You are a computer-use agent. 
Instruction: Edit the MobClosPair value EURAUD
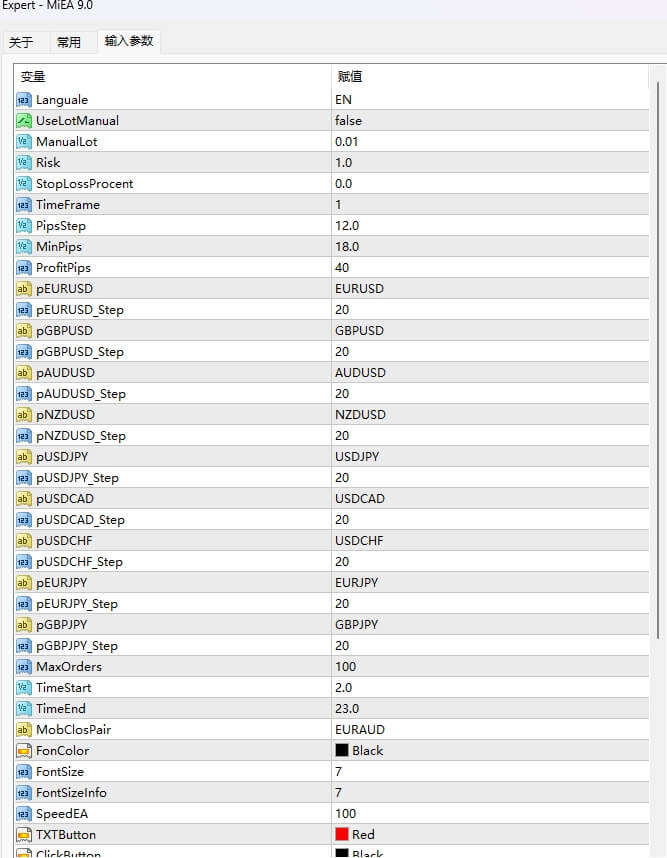[490, 730]
